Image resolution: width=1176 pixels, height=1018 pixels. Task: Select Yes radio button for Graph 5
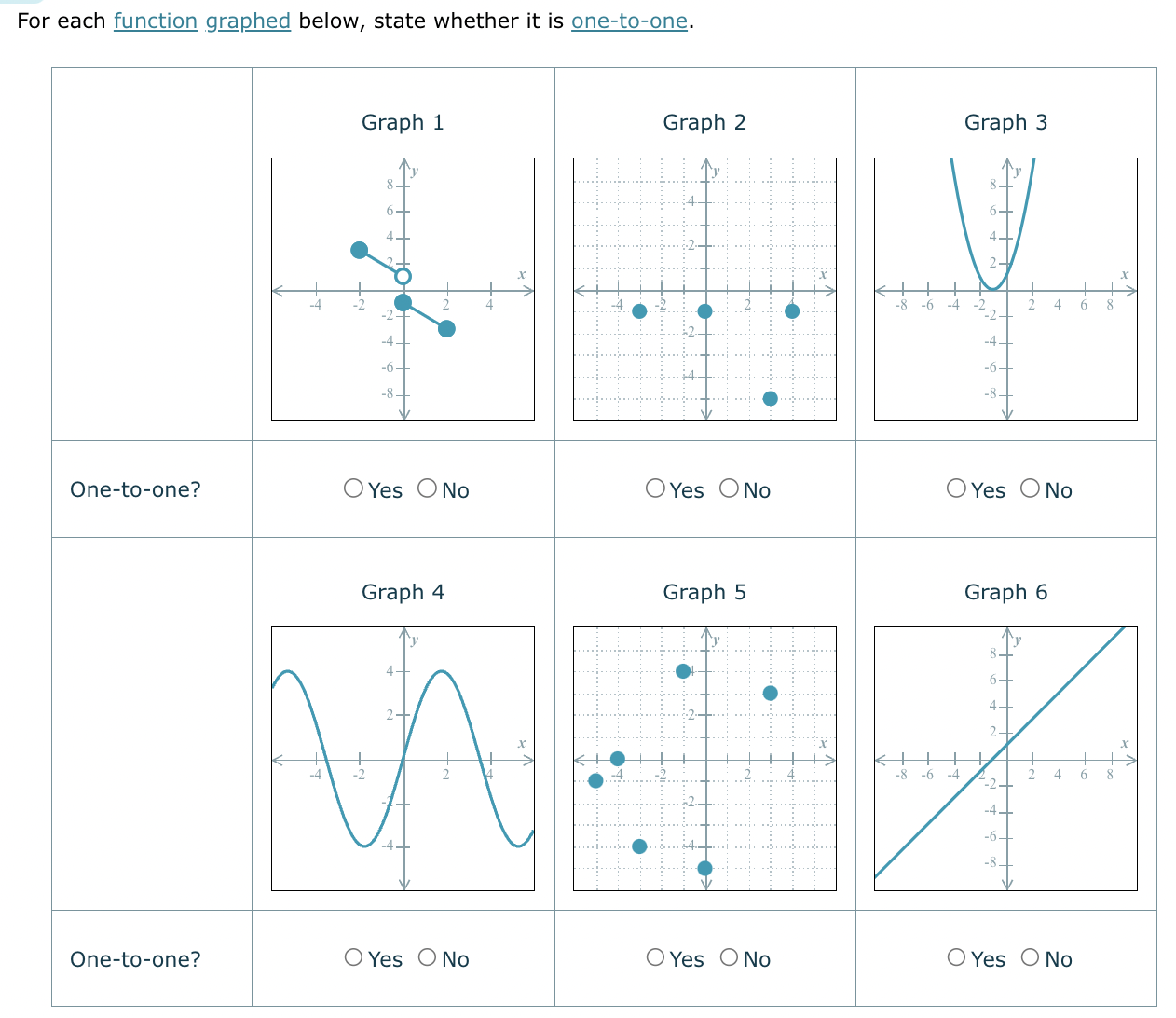point(654,958)
